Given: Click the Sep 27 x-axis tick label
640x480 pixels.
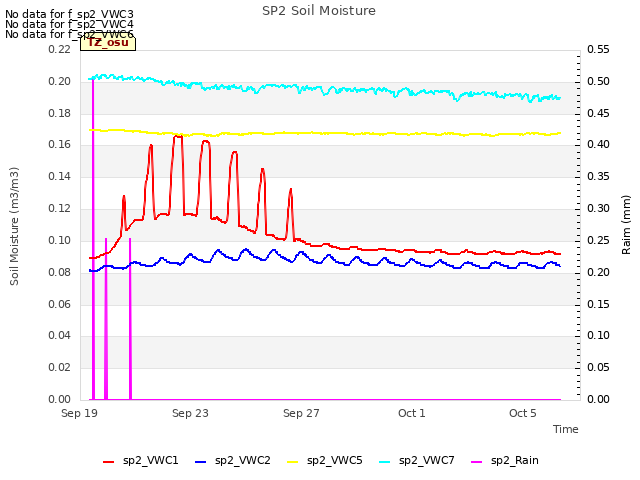Looking at the screenshot, I should [x=301, y=413].
